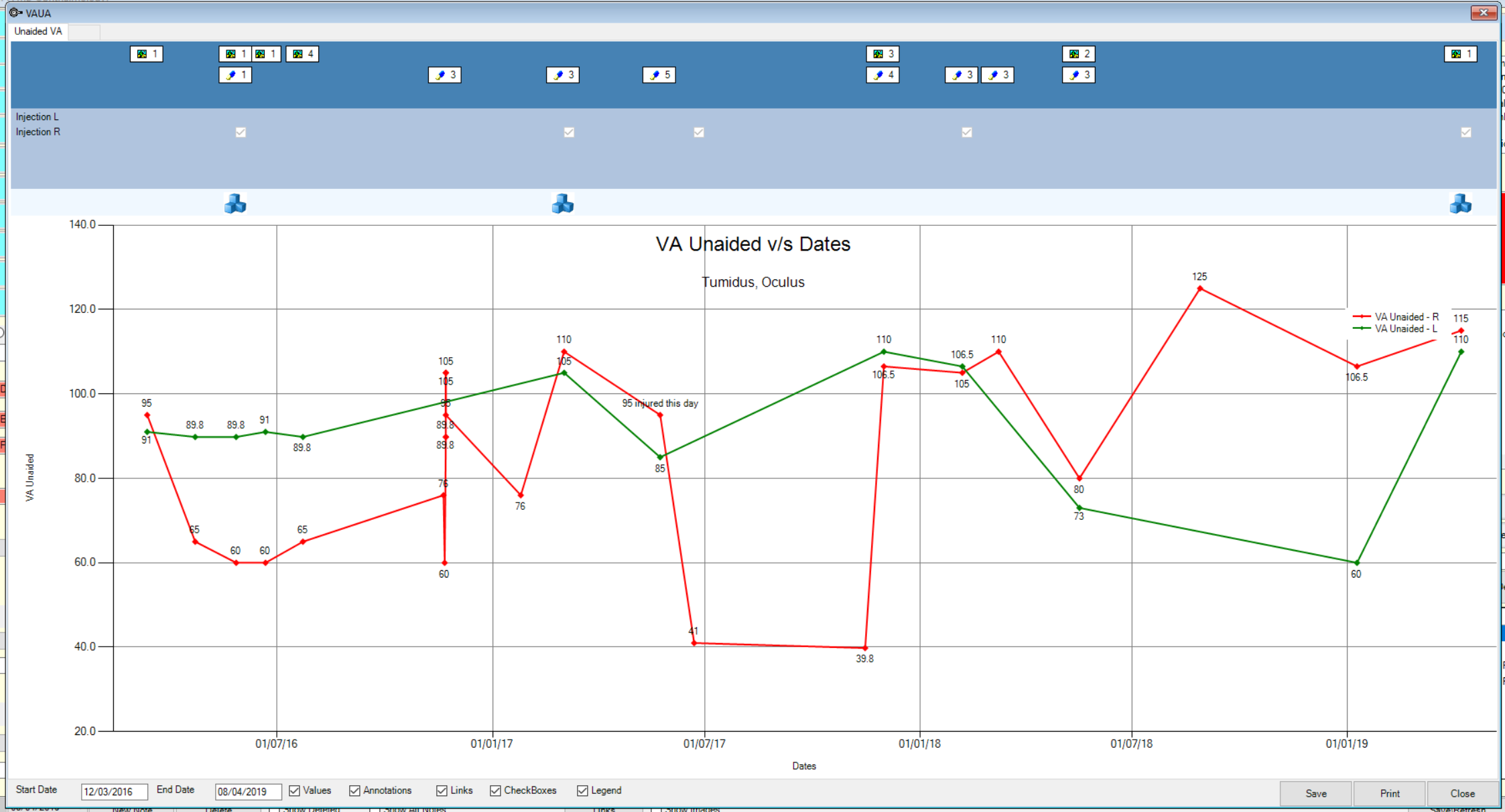
Task: Open the far-right image marker showing 1
Action: click(1460, 54)
